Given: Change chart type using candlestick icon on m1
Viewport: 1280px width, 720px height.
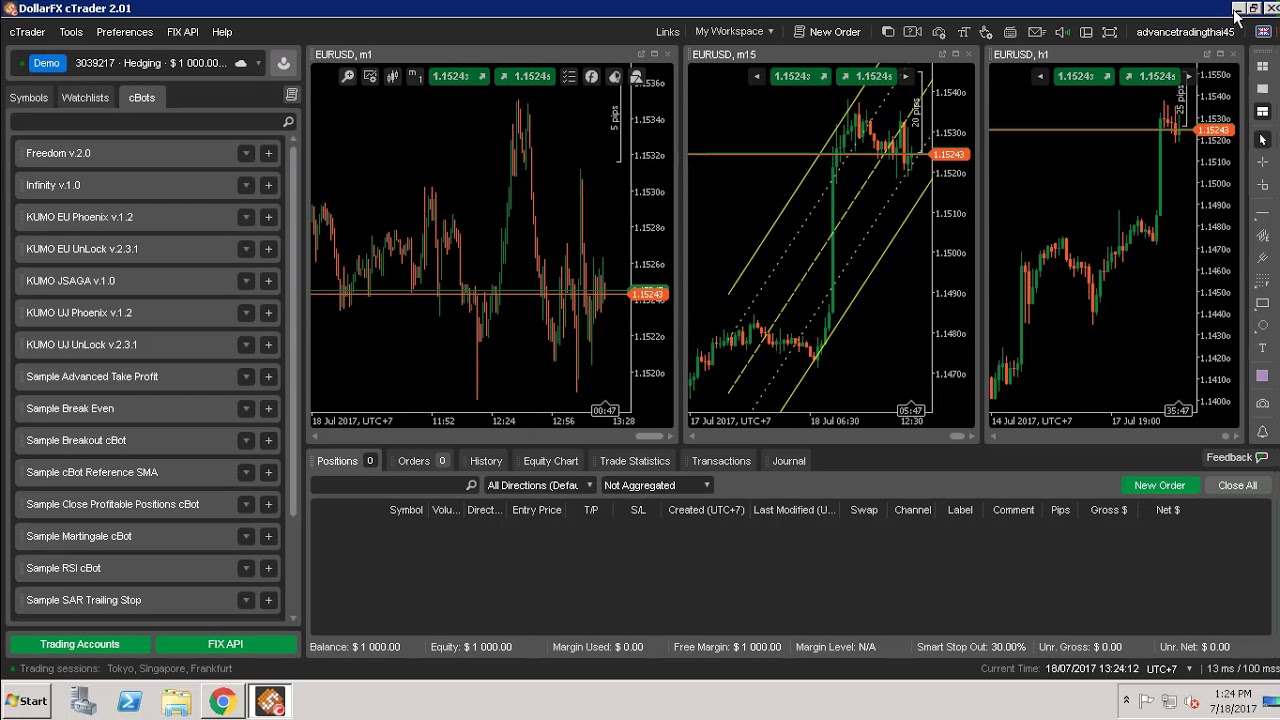Looking at the screenshot, I should [393, 77].
